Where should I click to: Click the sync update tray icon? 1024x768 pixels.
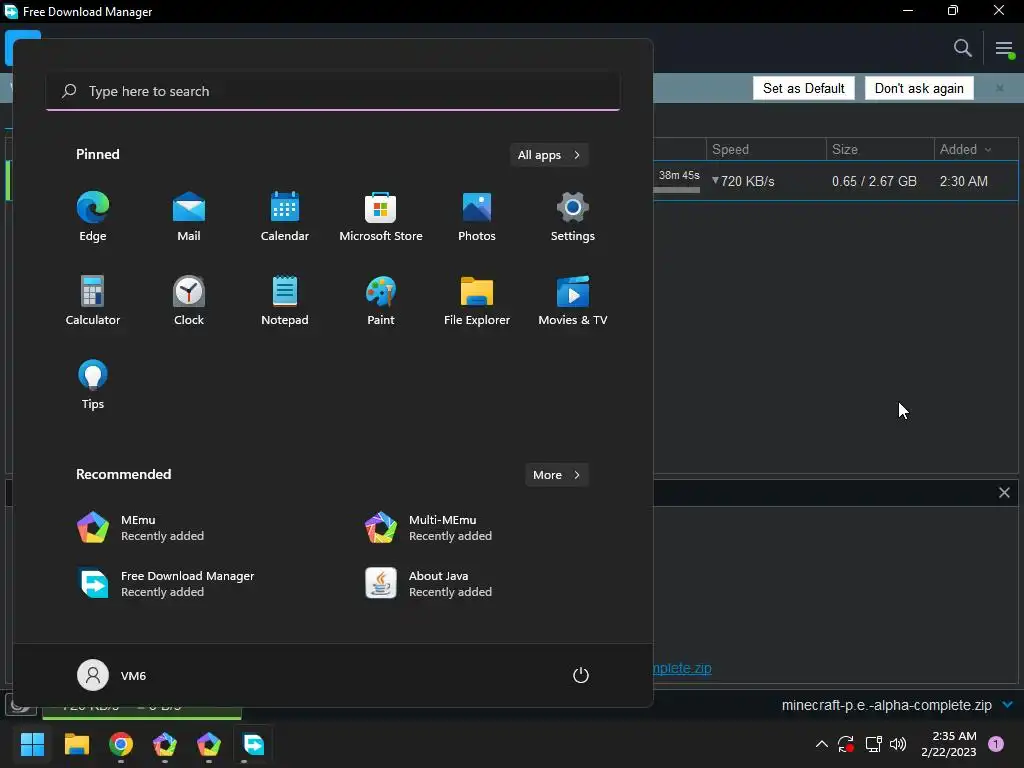point(846,744)
